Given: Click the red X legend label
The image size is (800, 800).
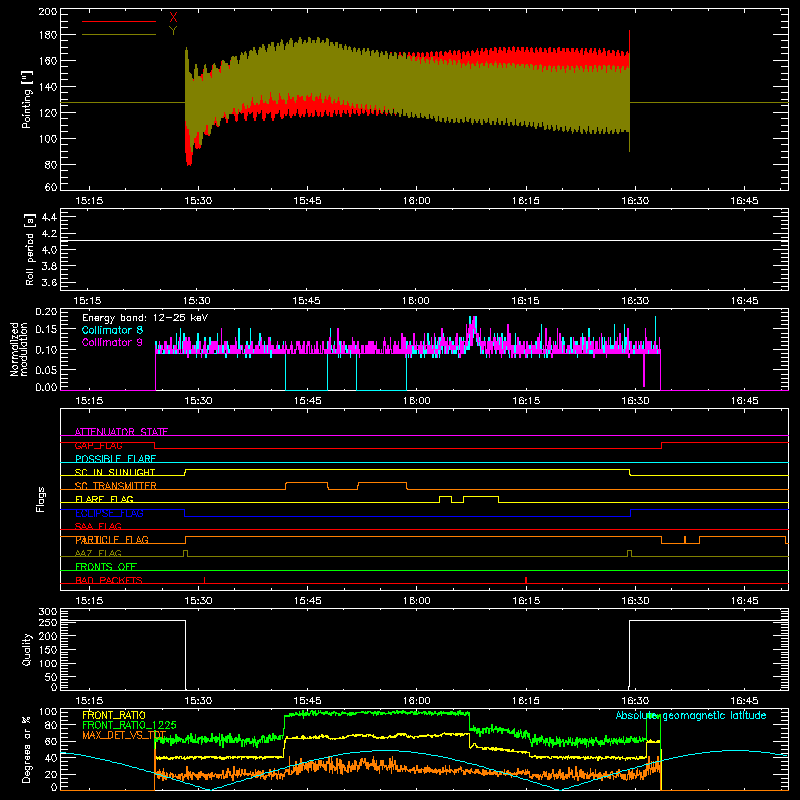Looking at the screenshot, I should point(173,18).
